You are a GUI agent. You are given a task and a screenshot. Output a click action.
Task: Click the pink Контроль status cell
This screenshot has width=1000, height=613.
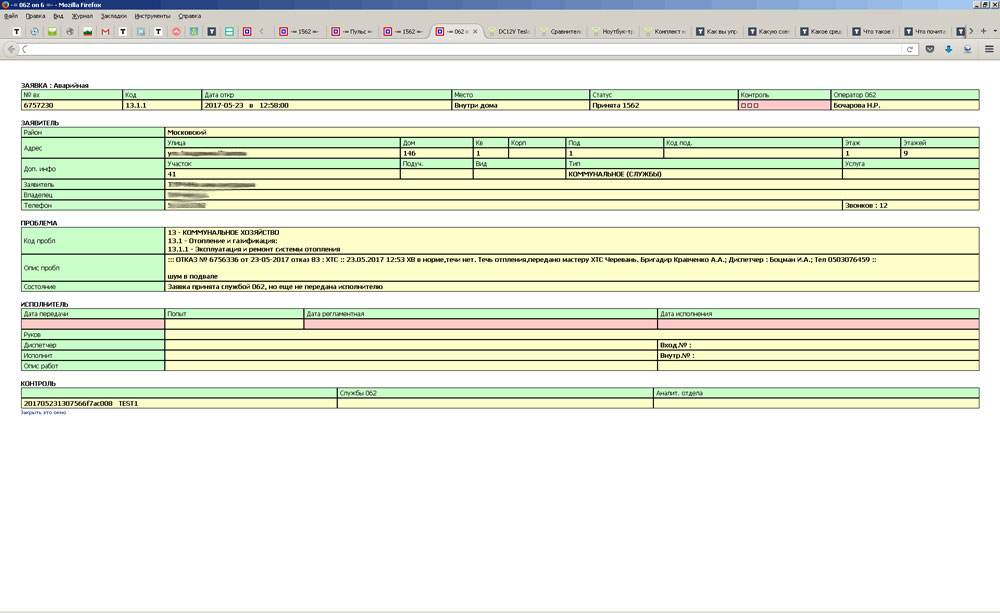[x=784, y=105]
